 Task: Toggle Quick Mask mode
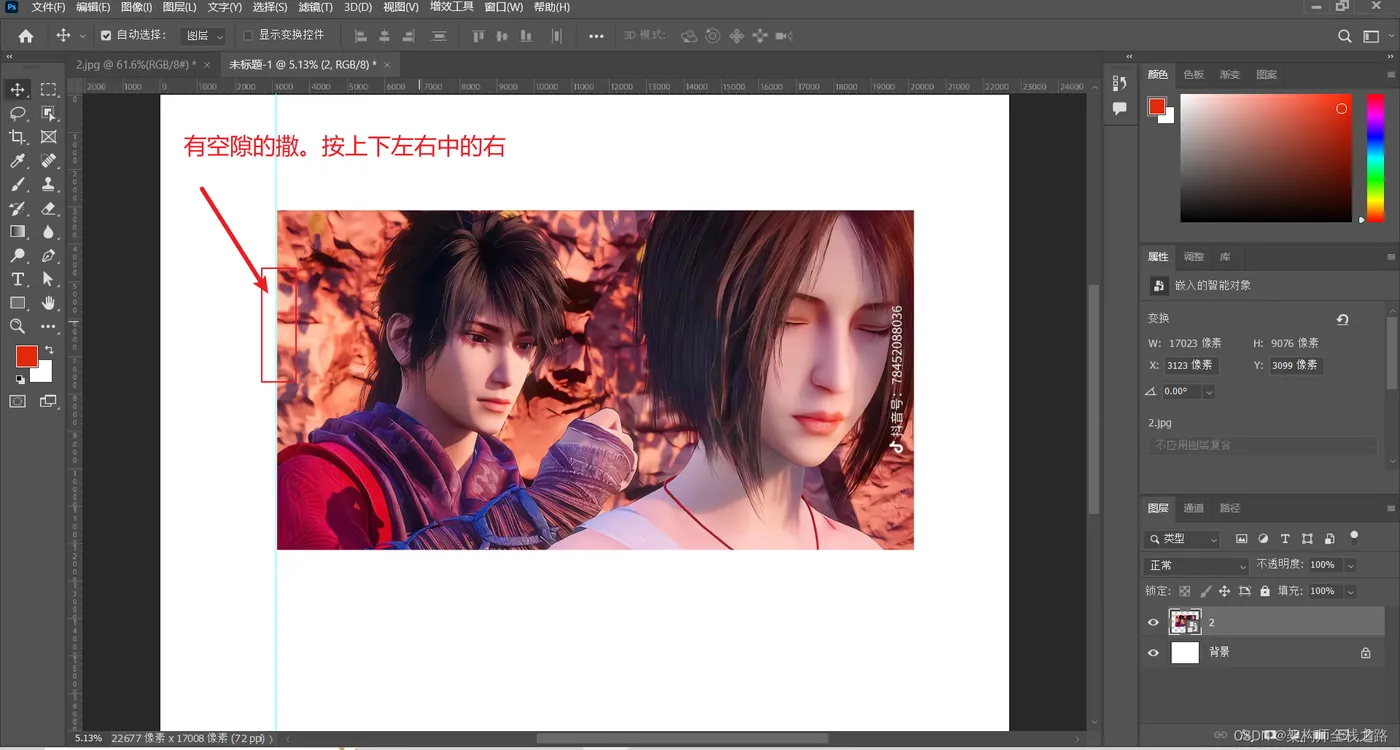coord(18,401)
